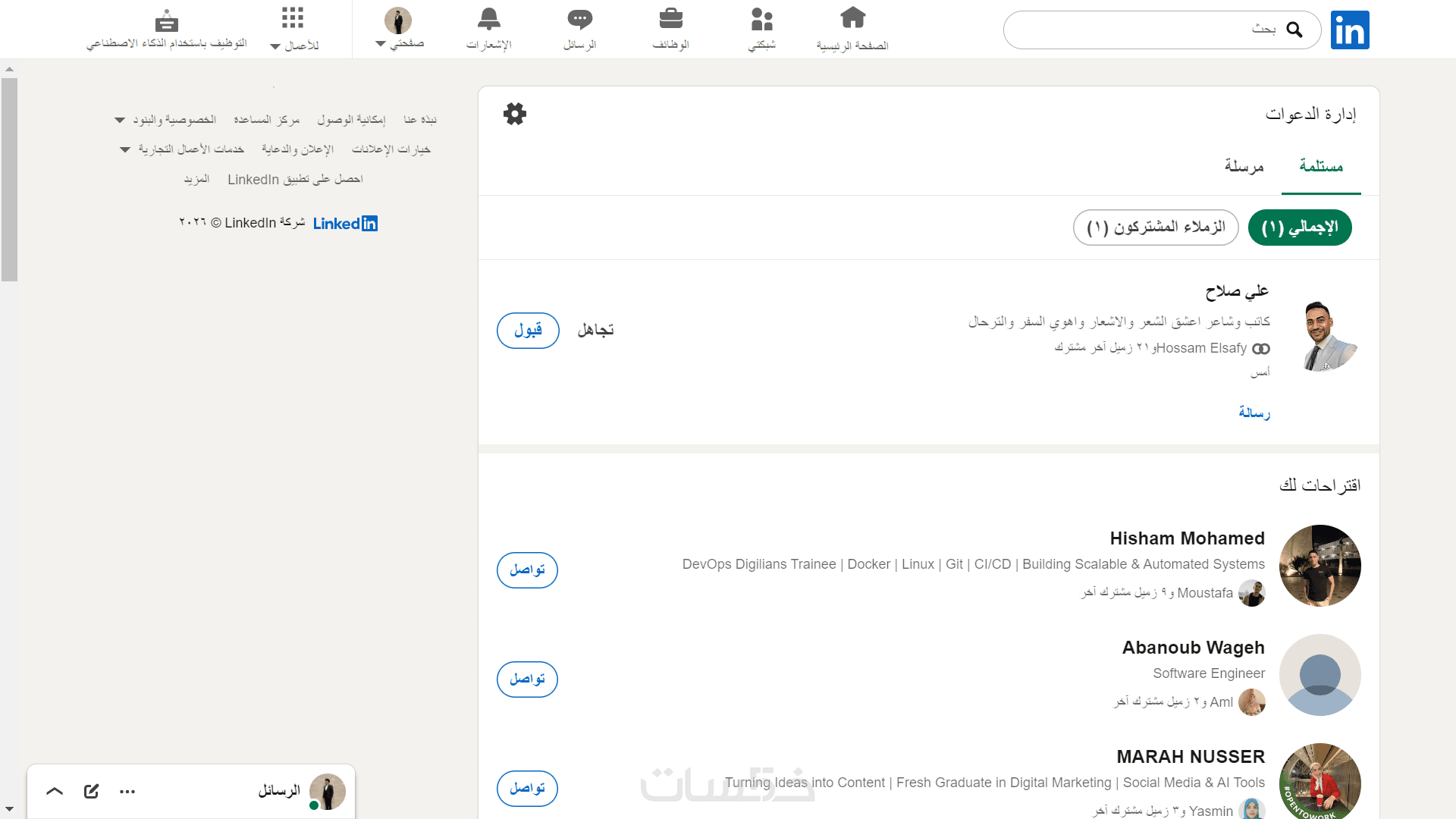Accept the invitation from علي صلاح
The height and width of the screenshot is (819, 1456).
(528, 331)
